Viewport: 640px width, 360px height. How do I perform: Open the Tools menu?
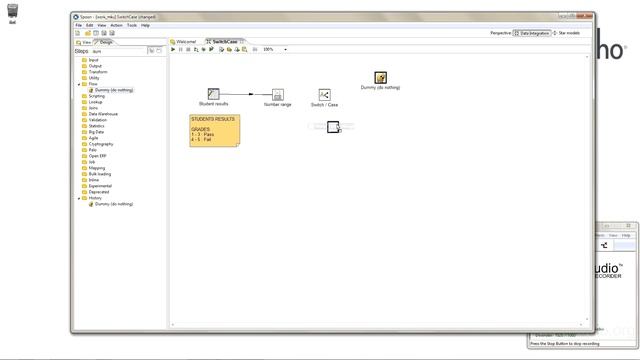tap(132, 25)
